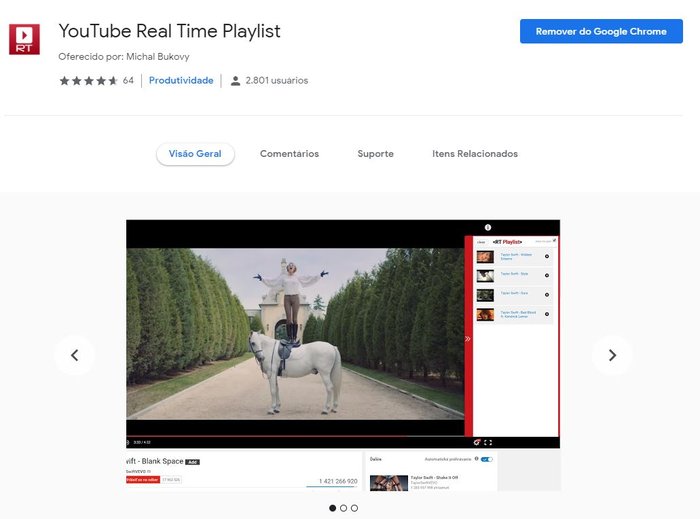Click the Shake It Off suggested video thumbnail
The height and width of the screenshot is (519, 700).
tap(388, 483)
